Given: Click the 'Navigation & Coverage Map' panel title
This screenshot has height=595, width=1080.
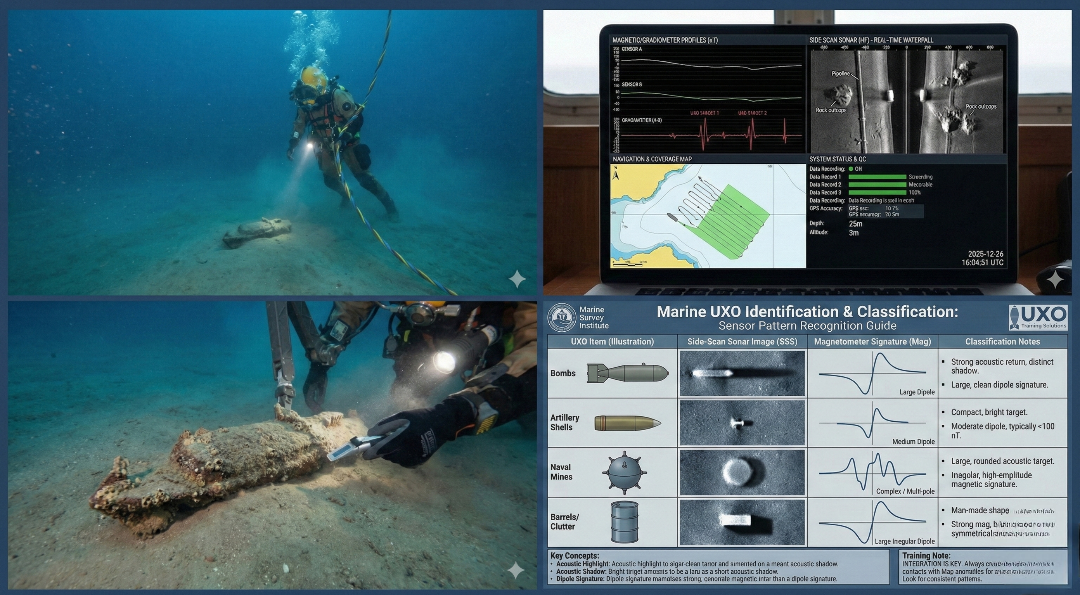Looking at the screenshot, I should click(652, 159).
